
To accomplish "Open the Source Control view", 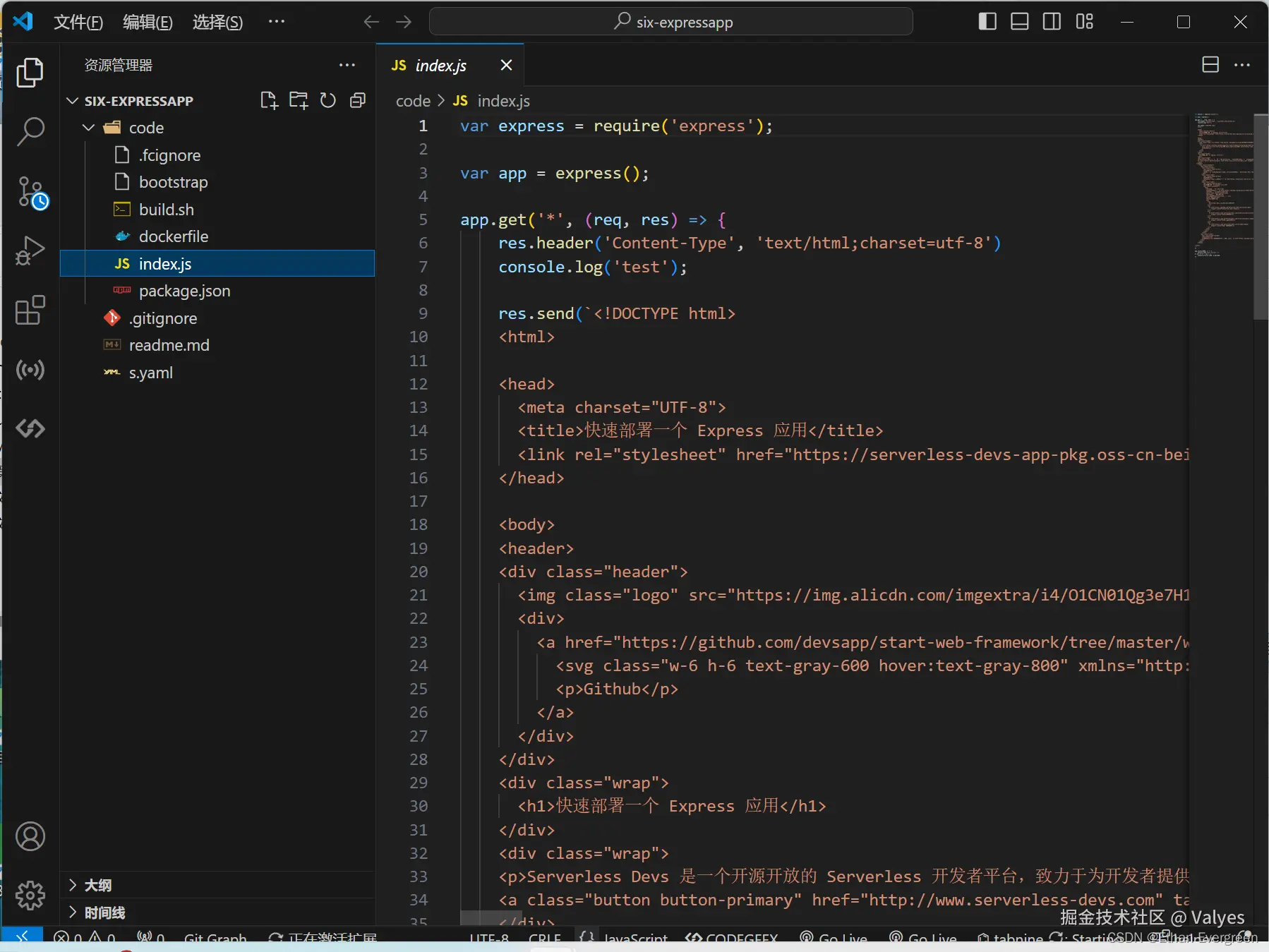I will point(30,192).
